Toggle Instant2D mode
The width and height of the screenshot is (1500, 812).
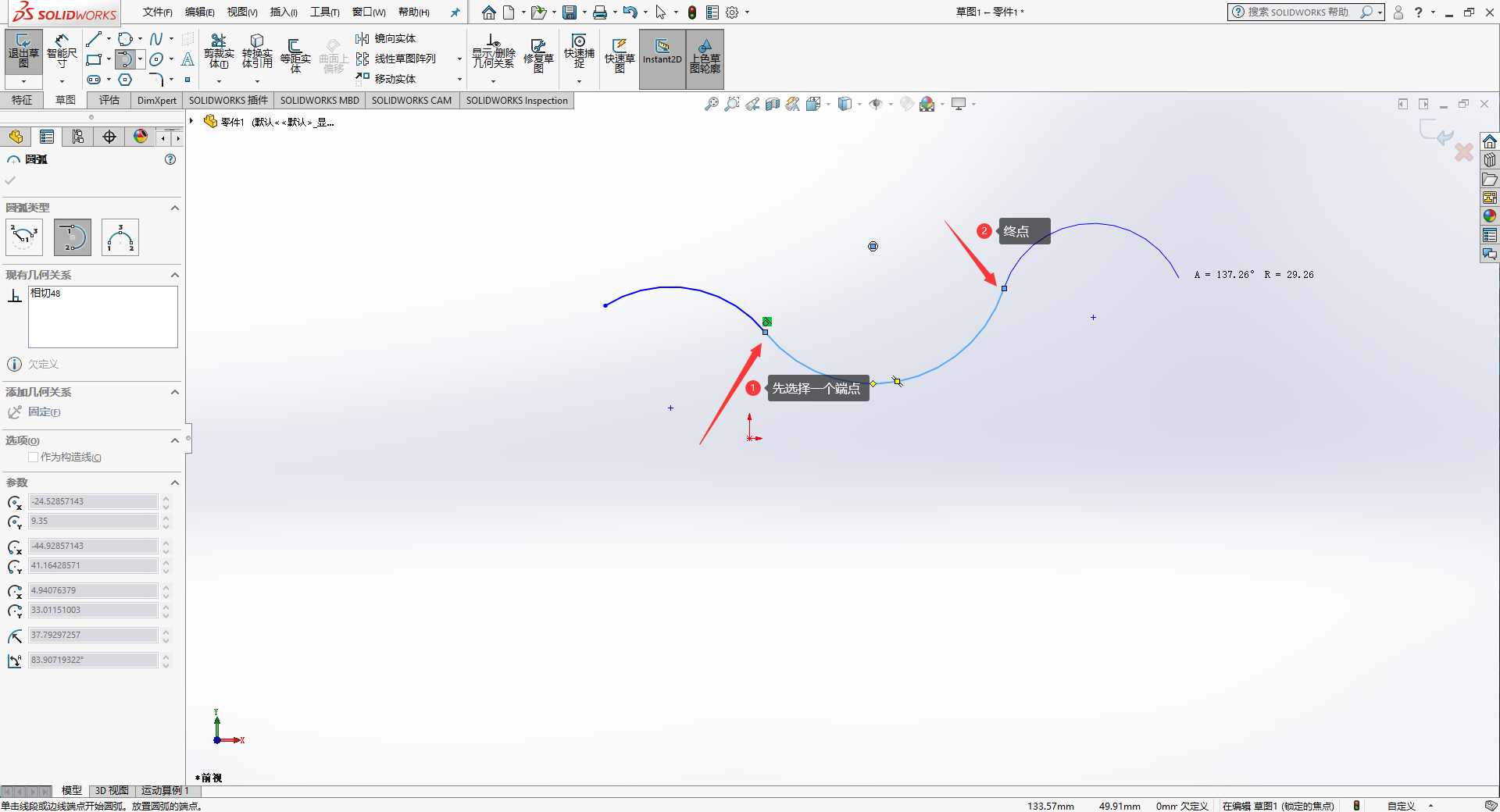coord(662,59)
